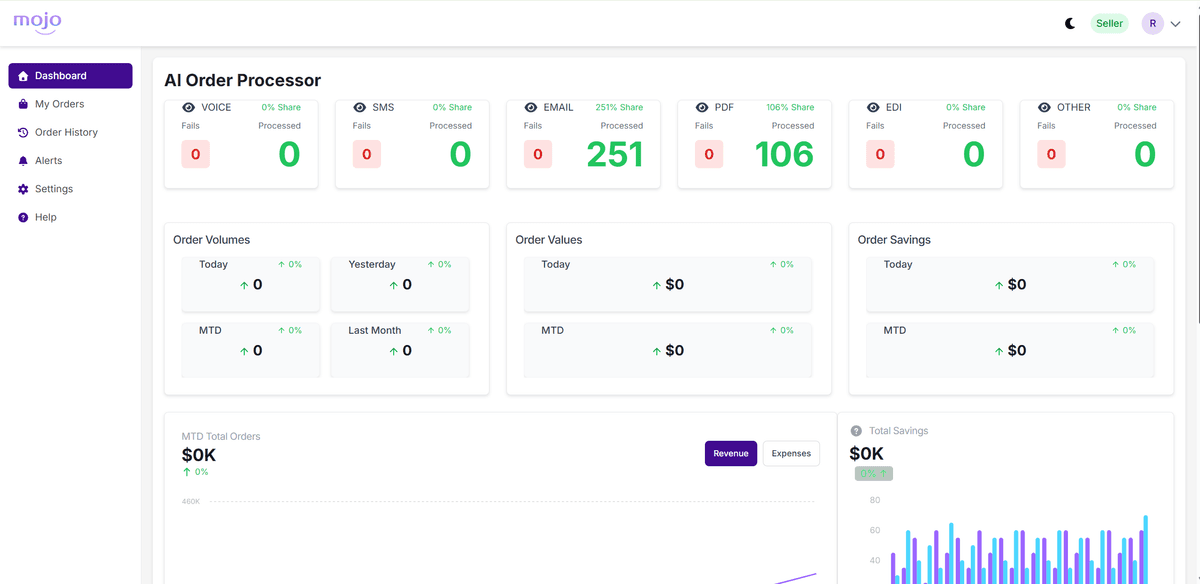Click the Alerts bell icon
The width and height of the screenshot is (1200, 584).
(23, 160)
